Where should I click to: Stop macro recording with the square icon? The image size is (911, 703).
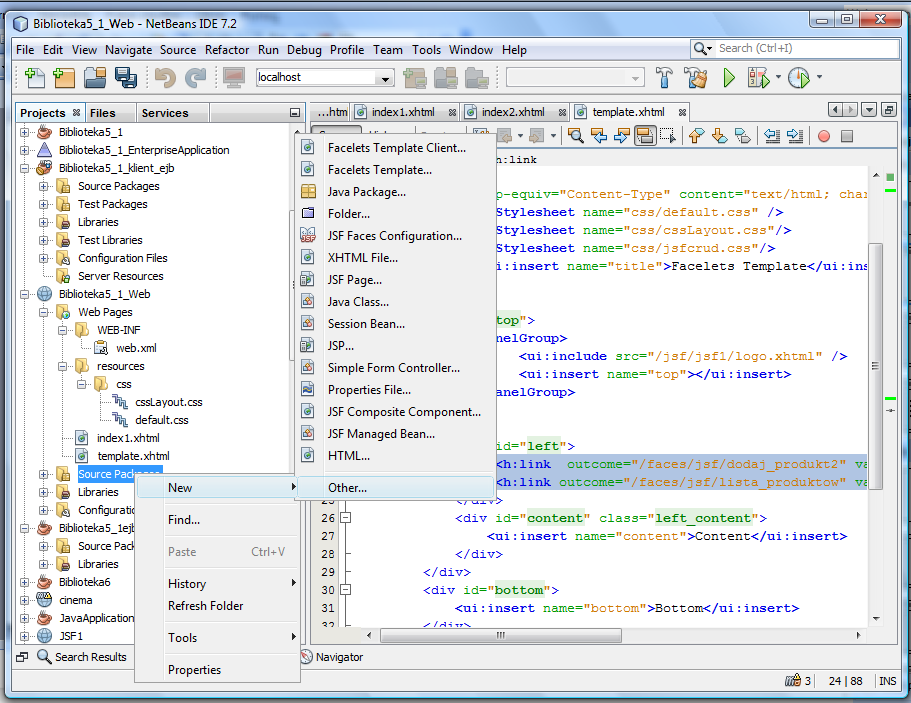(847, 136)
